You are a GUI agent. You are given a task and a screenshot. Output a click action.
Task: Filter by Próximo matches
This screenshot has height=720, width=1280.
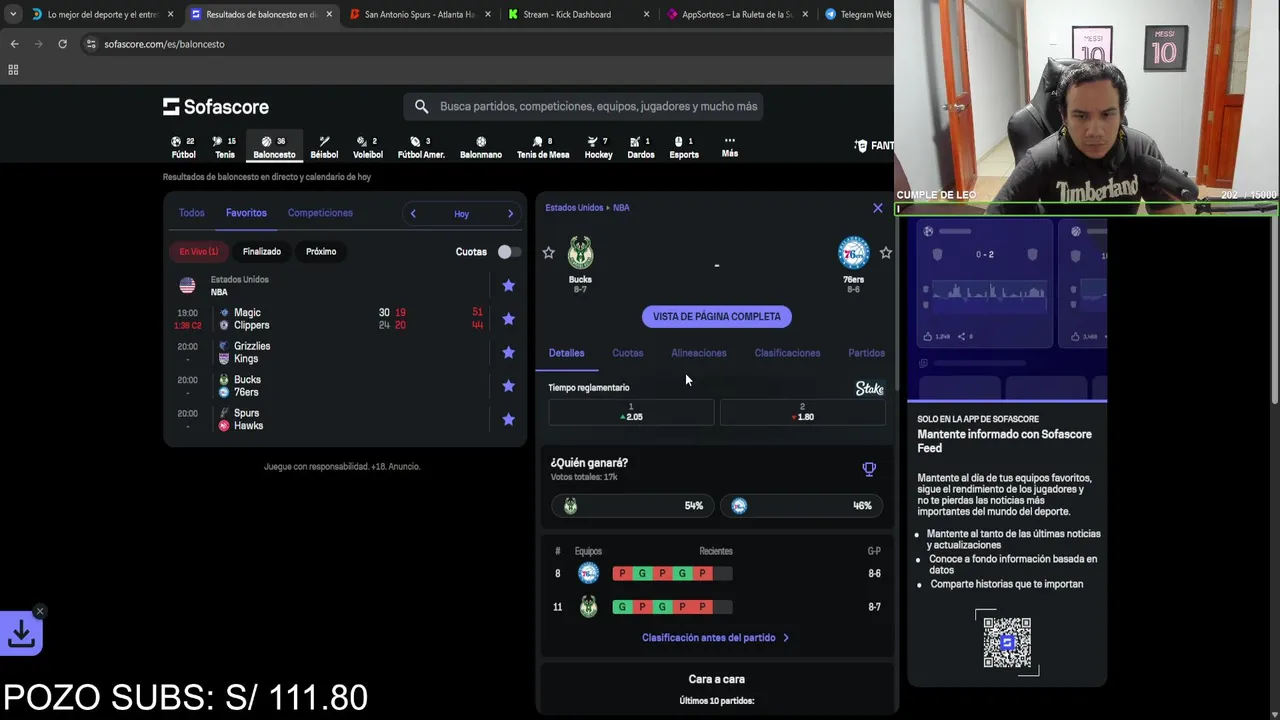pos(321,252)
